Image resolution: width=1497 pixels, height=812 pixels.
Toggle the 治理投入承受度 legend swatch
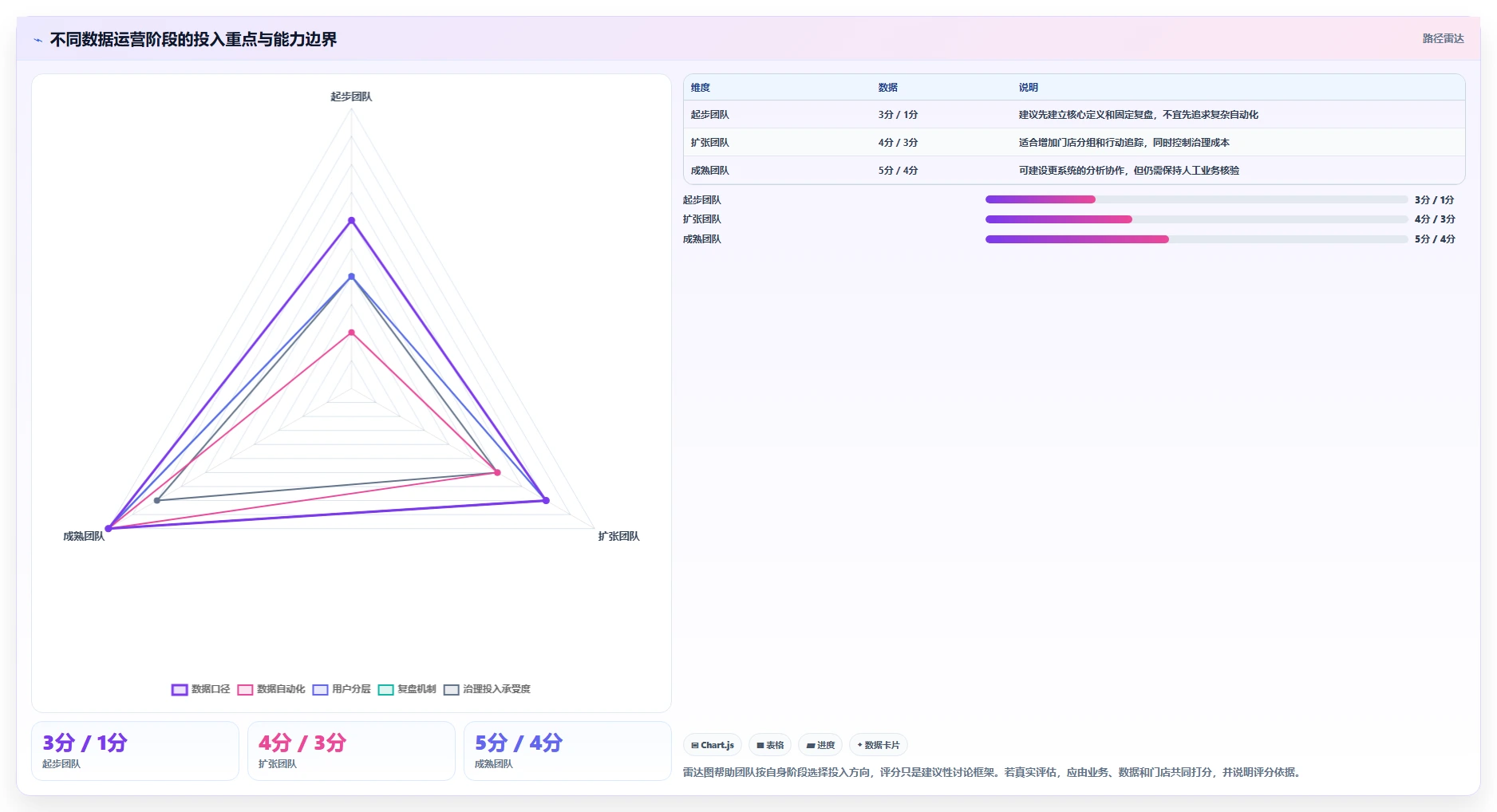tap(451, 689)
